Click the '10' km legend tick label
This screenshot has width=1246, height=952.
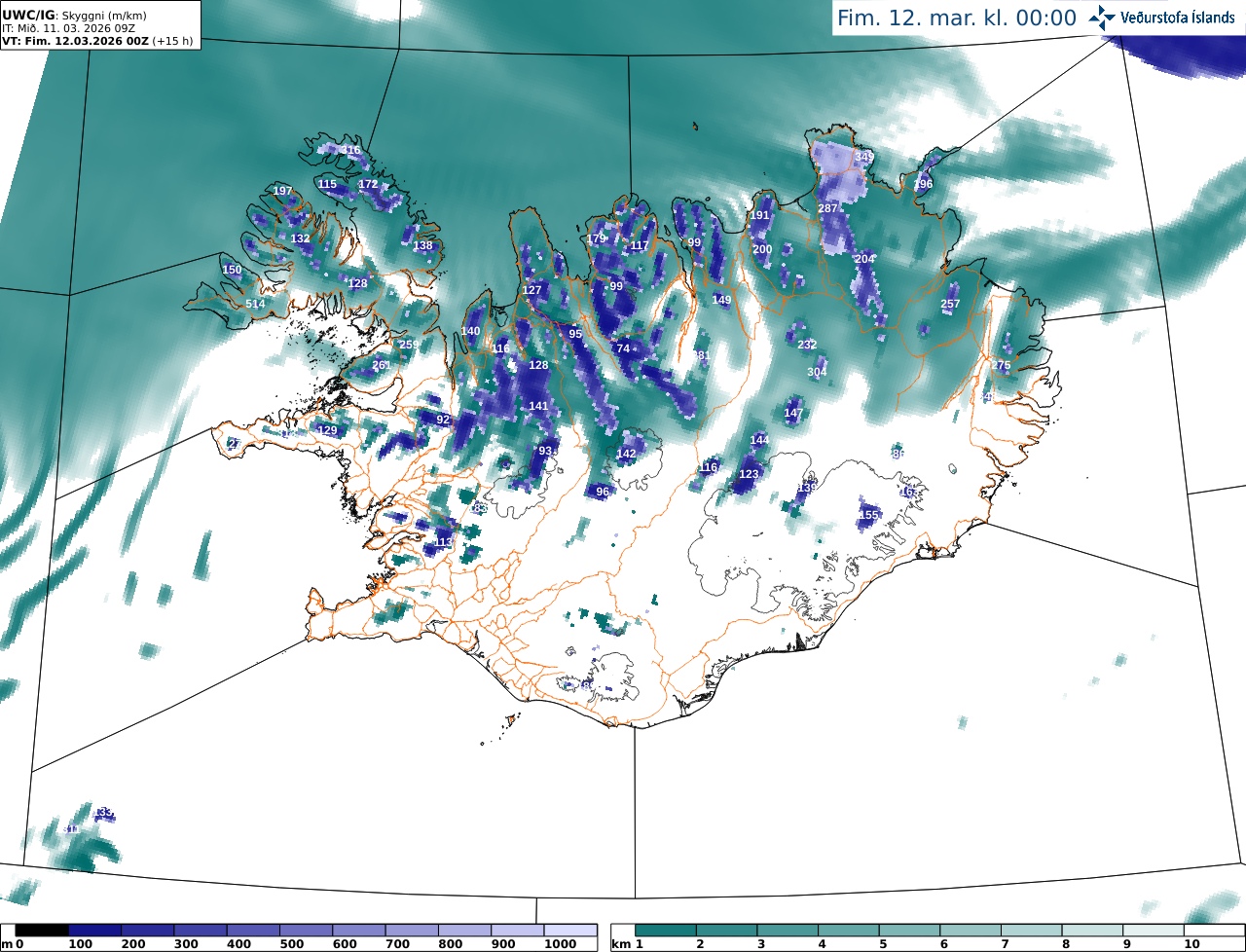(1191, 944)
